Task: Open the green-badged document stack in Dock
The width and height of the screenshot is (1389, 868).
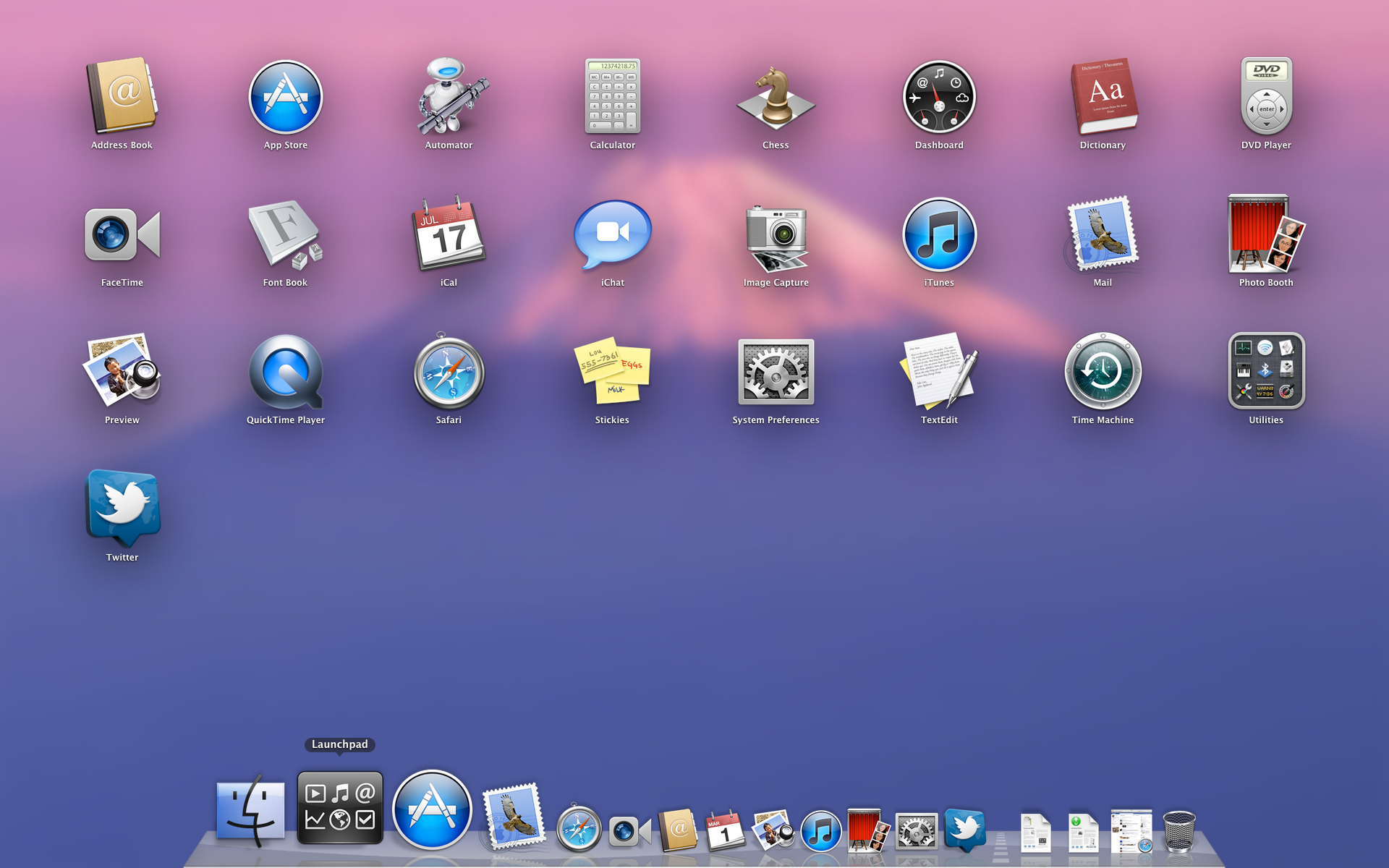Action: click(x=1083, y=832)
